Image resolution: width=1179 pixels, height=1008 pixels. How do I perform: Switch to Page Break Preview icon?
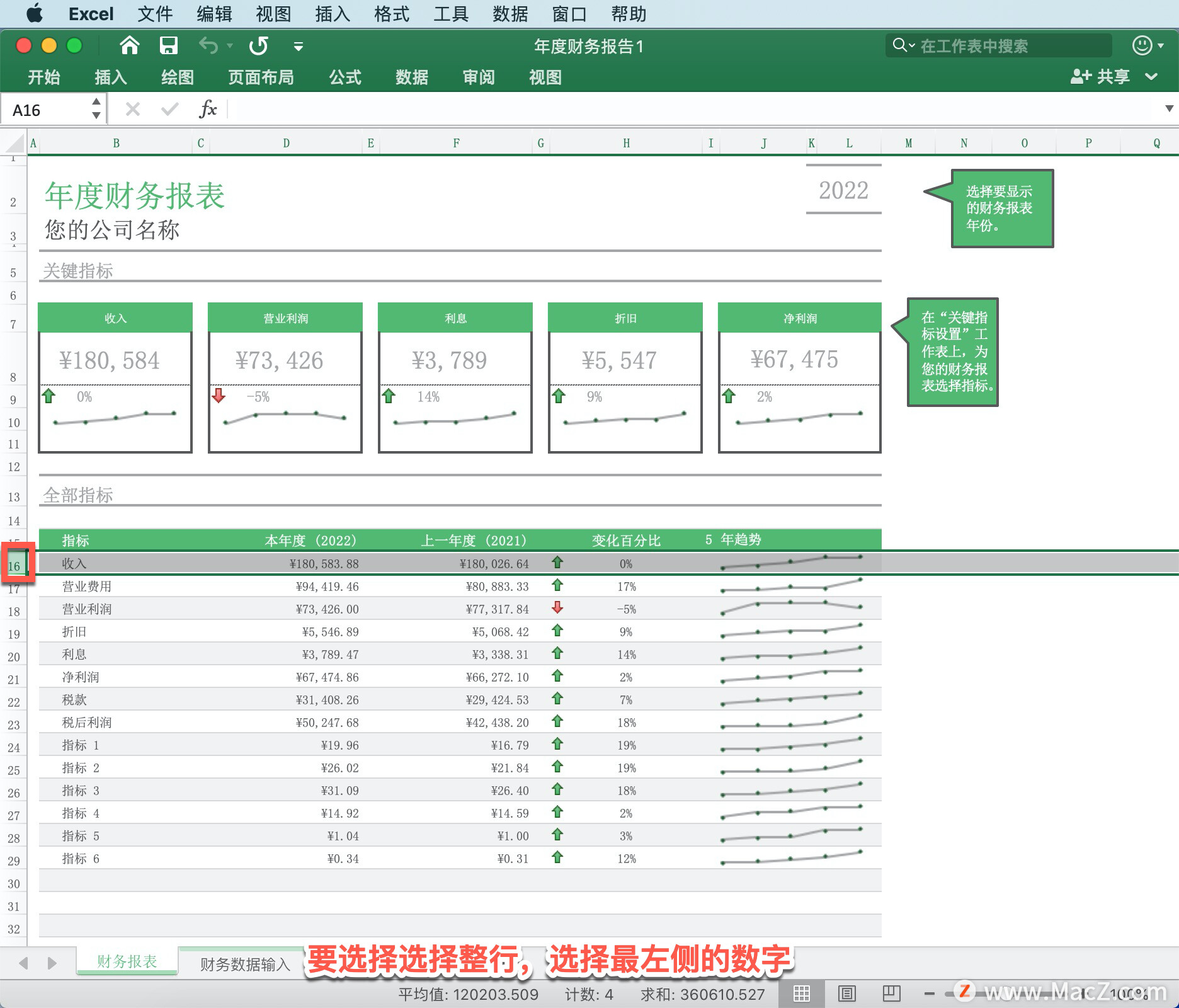click(891, 994)
